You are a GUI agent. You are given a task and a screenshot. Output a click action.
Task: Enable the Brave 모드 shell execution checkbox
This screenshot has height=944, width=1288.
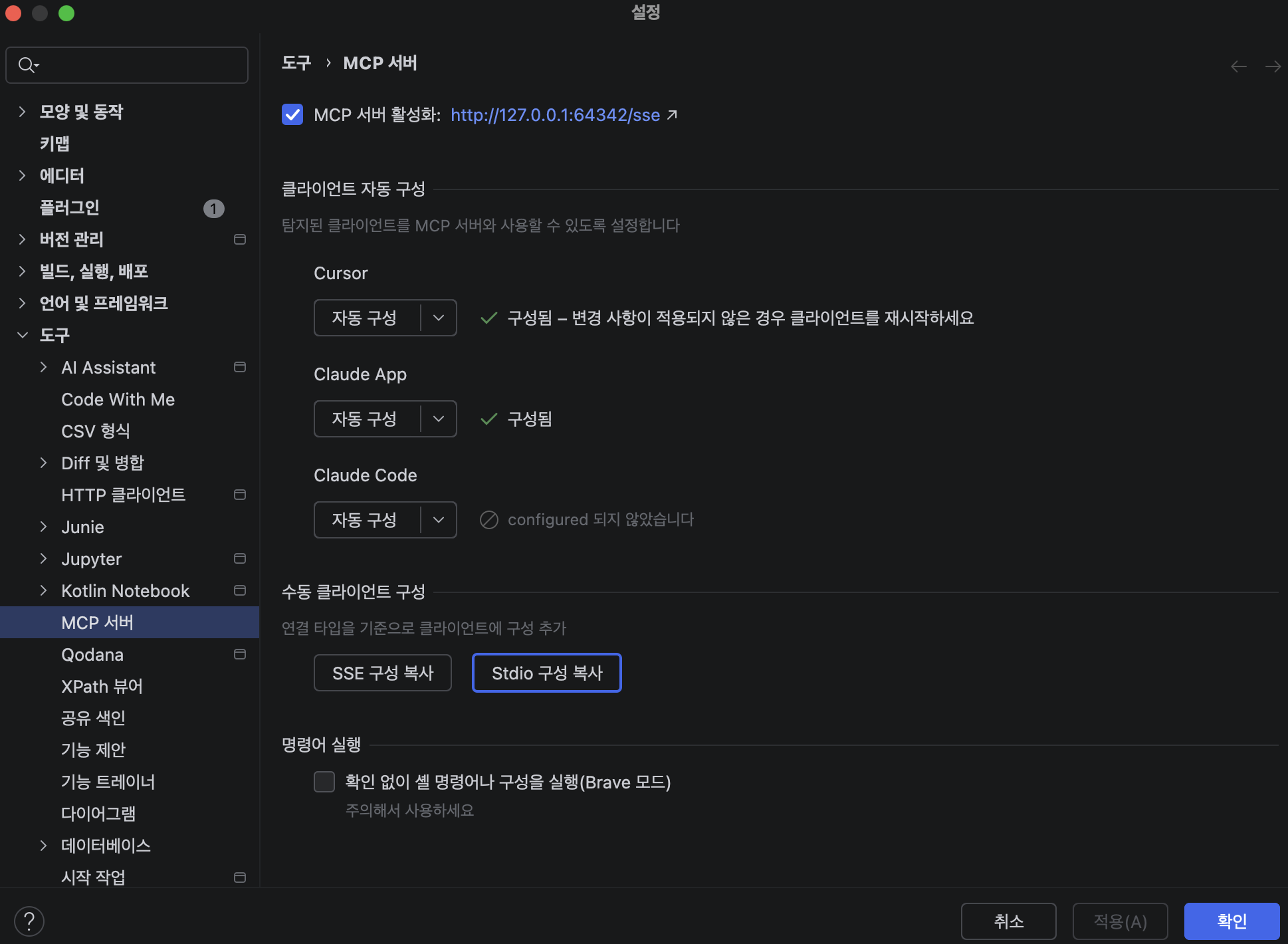pos(324,782)
